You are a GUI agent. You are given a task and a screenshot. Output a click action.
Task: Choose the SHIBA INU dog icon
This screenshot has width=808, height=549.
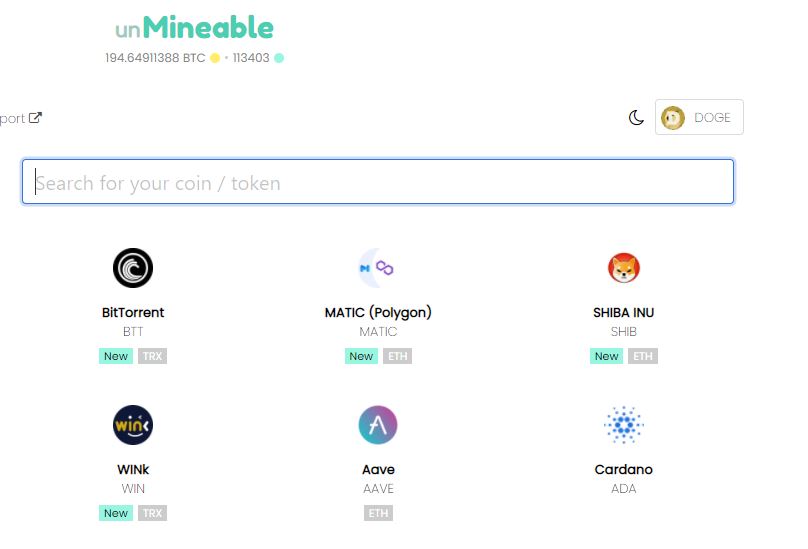click(x=624, y=268)
